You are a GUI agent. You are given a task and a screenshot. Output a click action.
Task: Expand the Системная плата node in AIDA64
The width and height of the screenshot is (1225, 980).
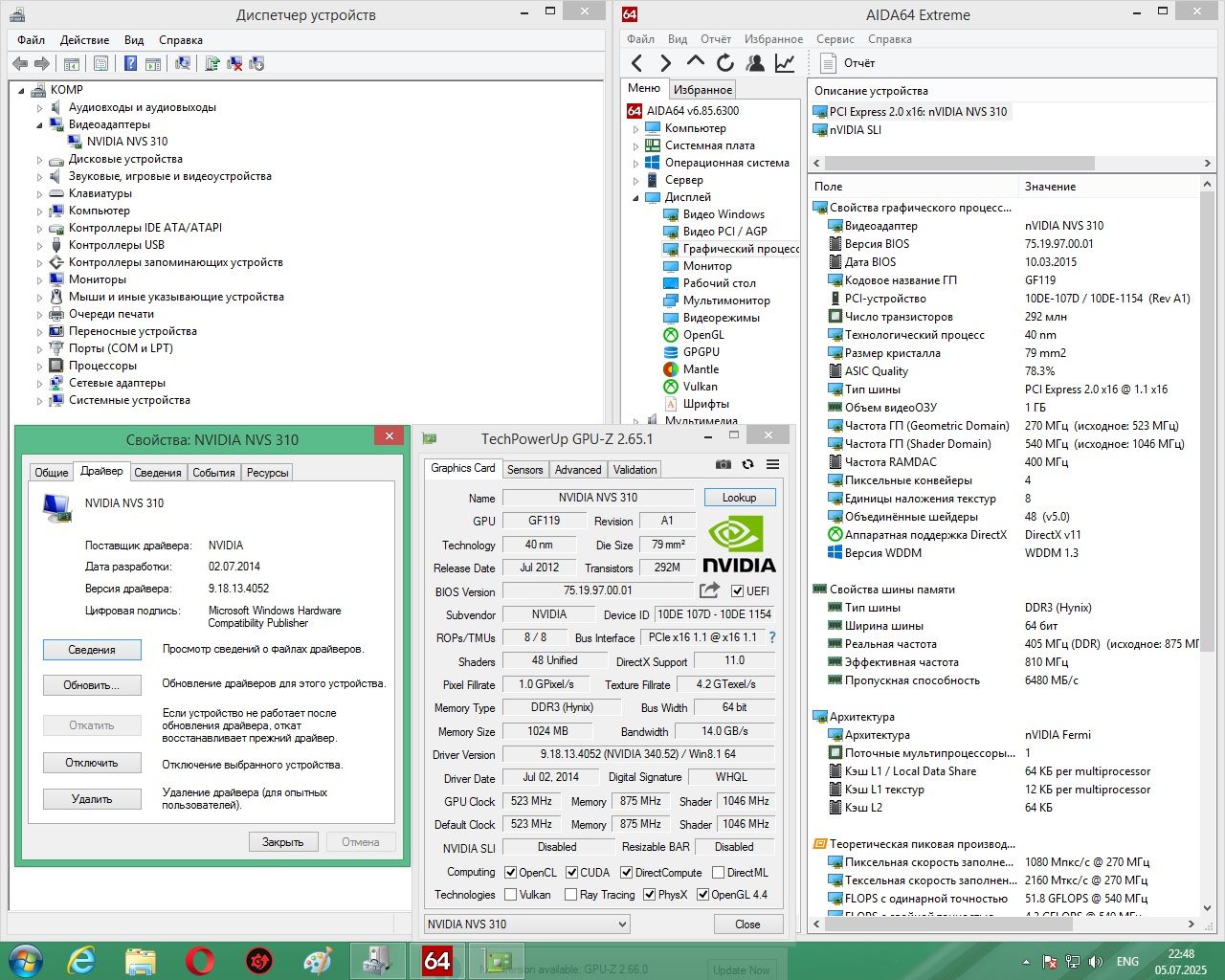click(x=635, y=146)
